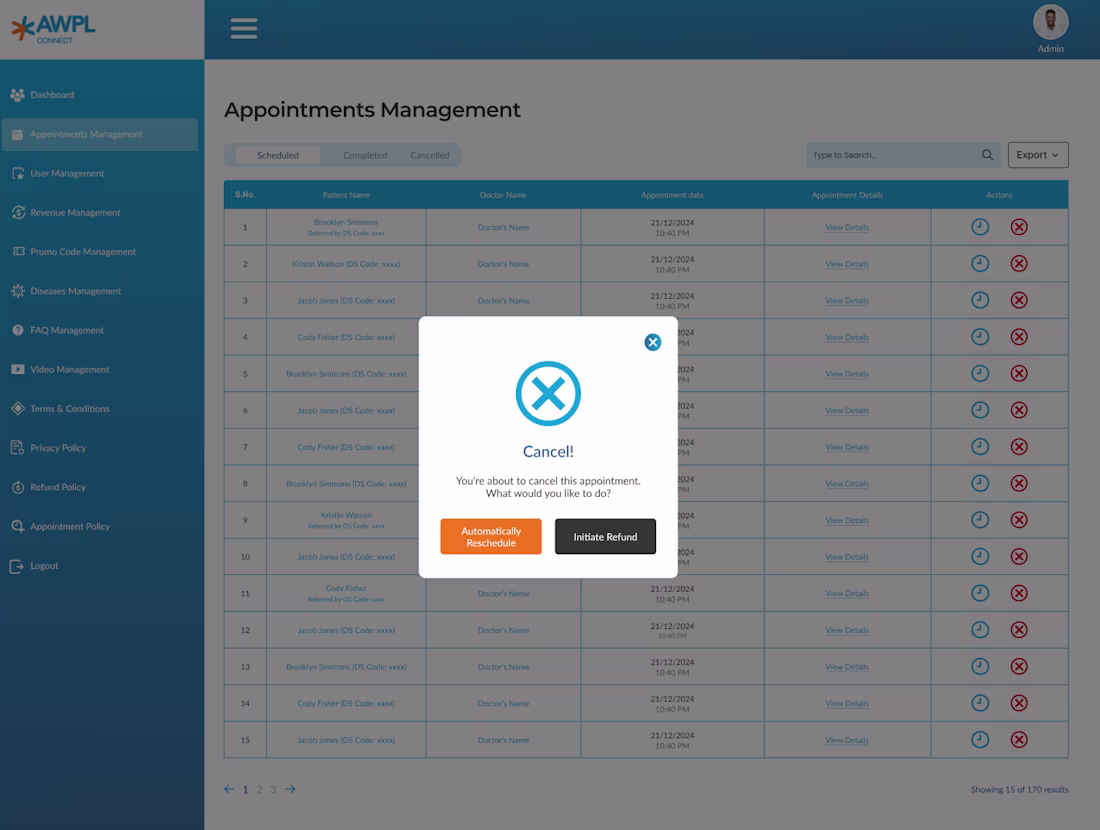Screen dimensions: 1100x830
Task: Click the red cancel icon in row 15
Action: tap(1019, 739)
